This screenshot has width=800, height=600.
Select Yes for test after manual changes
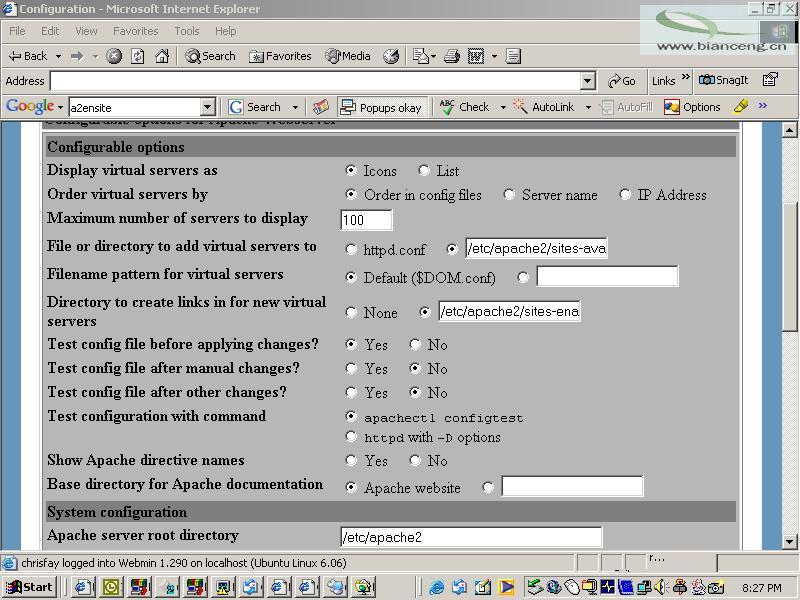pos(351,368)
